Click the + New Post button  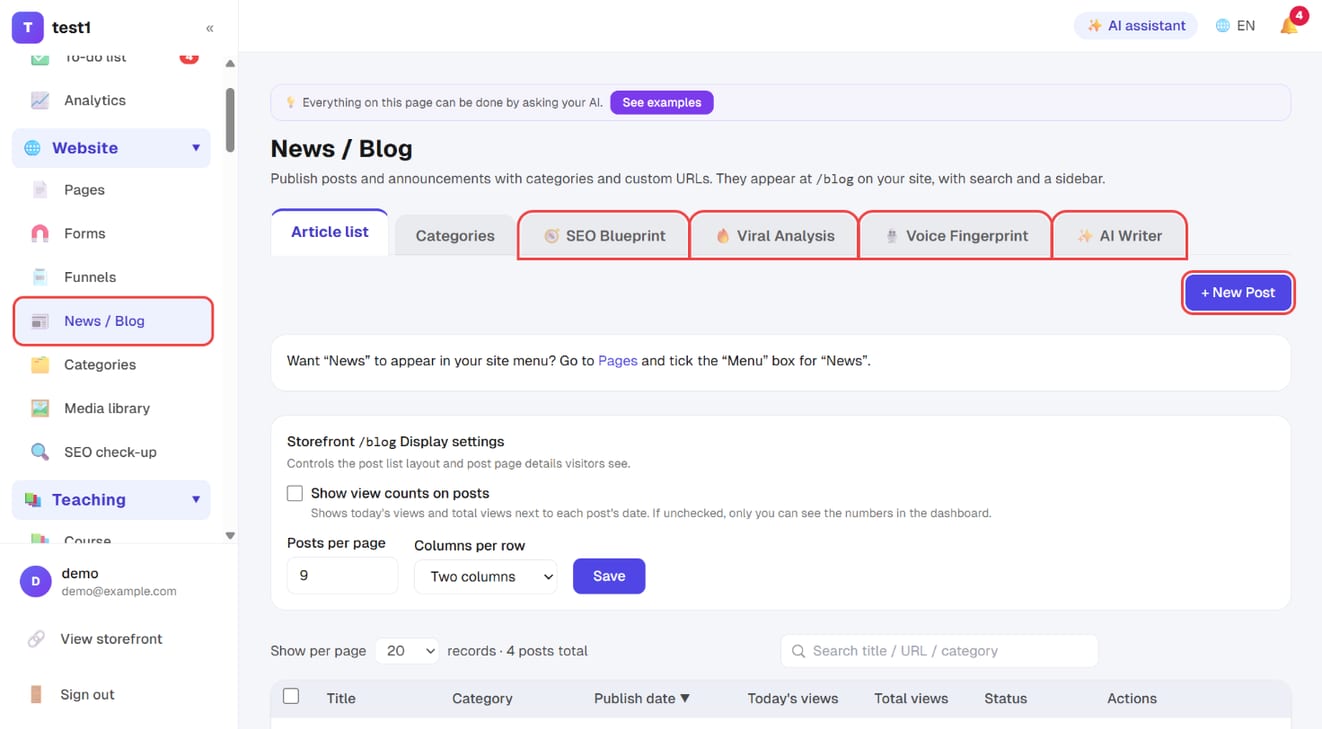(x=1238, y=293)
